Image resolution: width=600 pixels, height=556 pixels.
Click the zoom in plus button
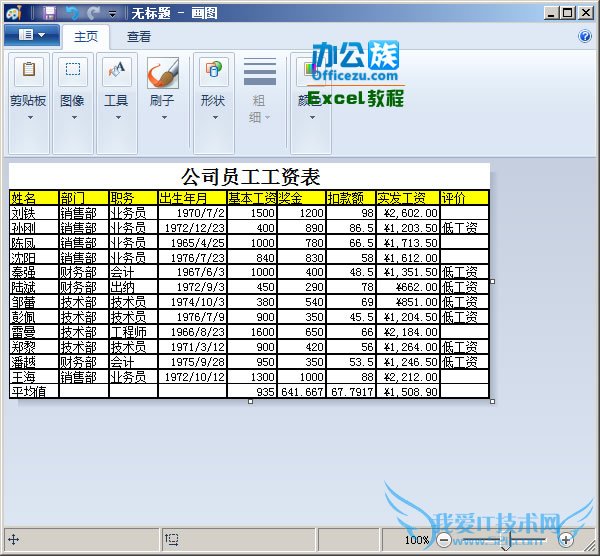coord(566,540)
